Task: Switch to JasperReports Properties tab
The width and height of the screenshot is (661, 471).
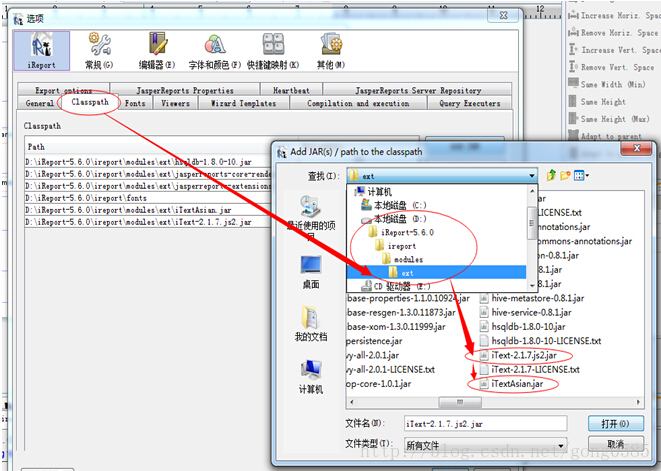Action: (185, 90)
